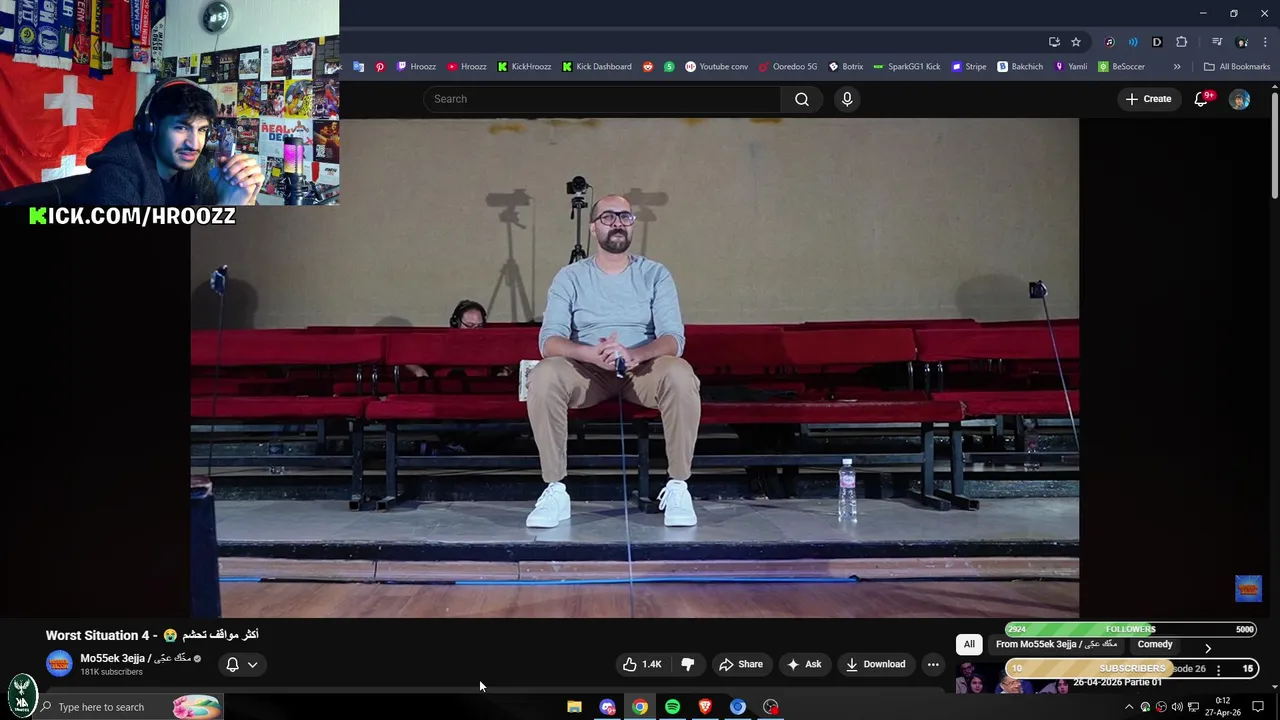
Task: Open All Bookmarks folder
Action: click(x=1237, y=67)
